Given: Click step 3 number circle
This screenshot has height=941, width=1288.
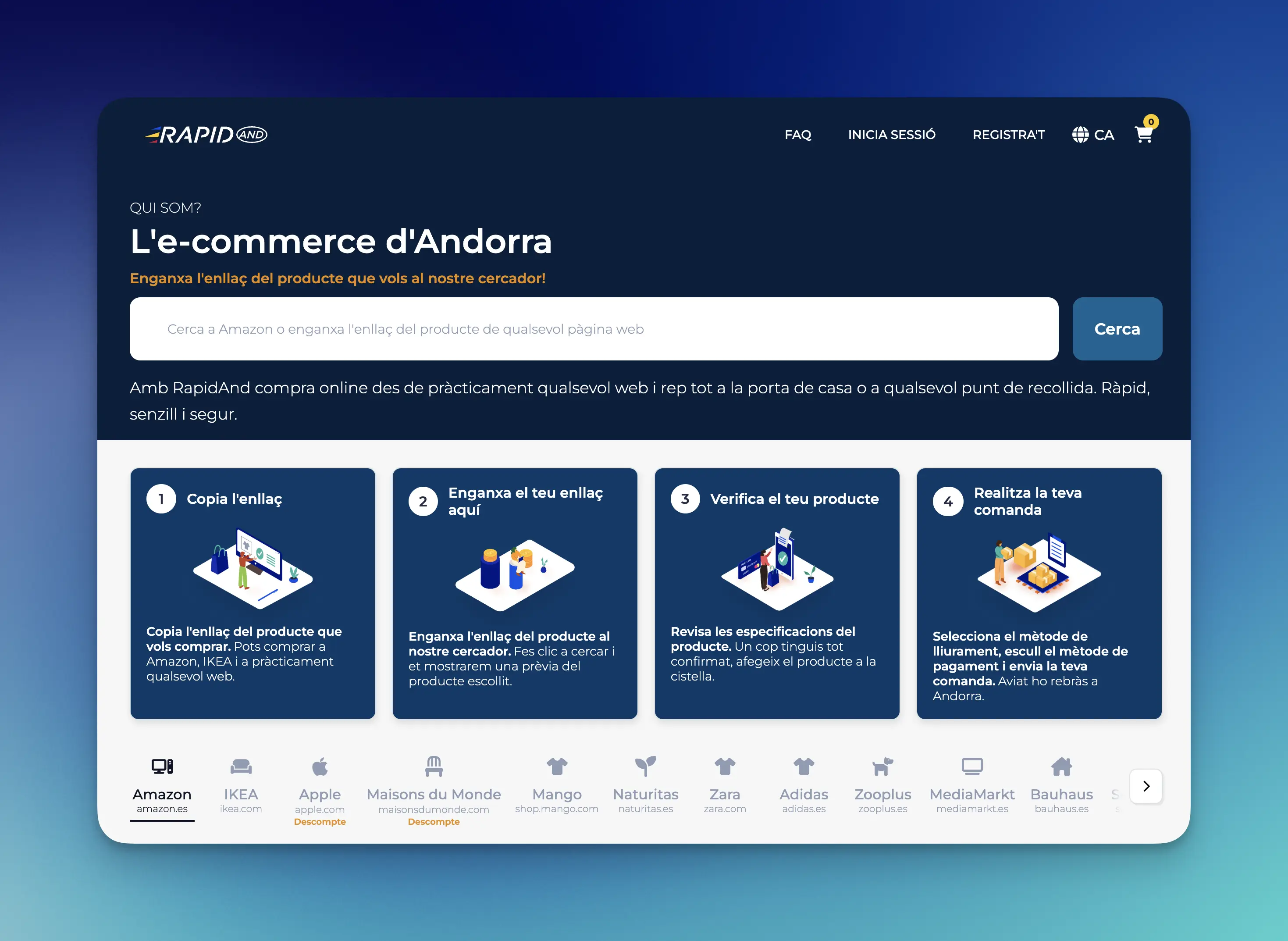Looking at the screenshot, I should pos(685,499).
